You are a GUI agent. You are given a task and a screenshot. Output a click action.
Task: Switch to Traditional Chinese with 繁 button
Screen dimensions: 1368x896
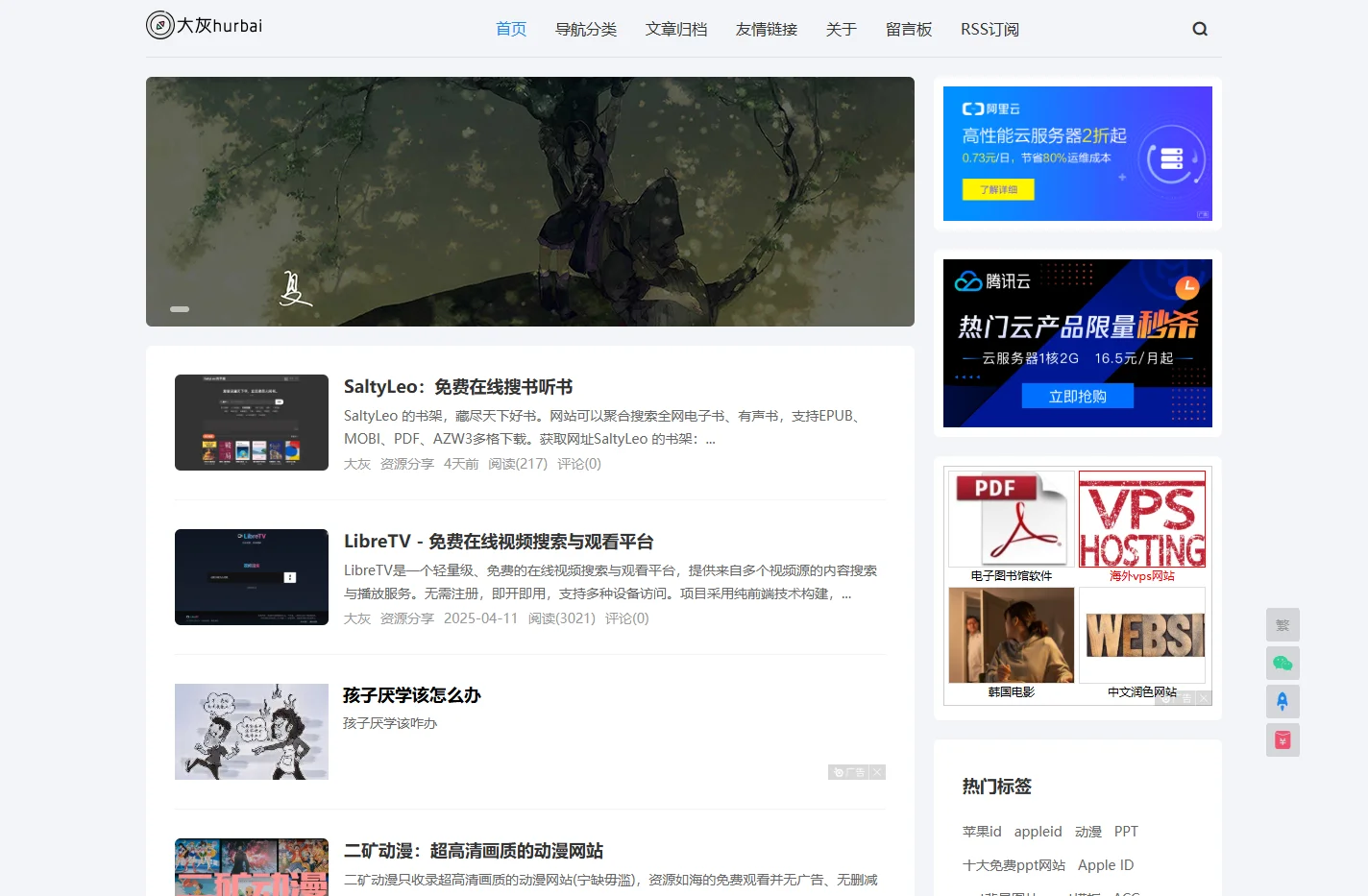(1282, 624)
